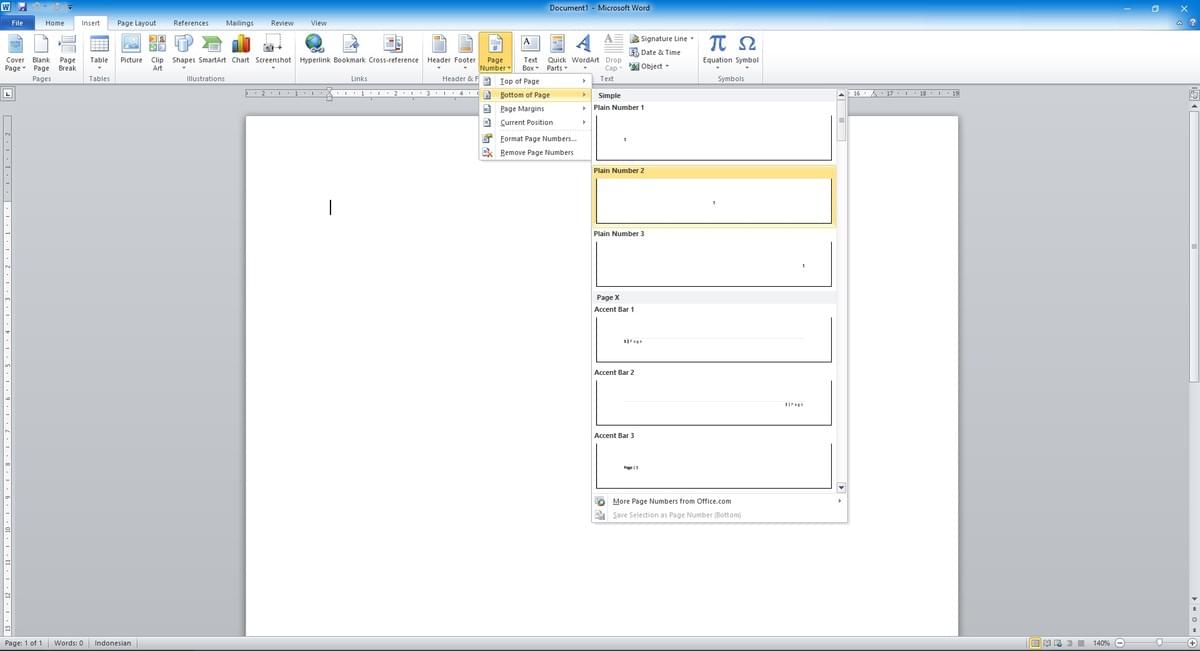The height and width of the screenshot is (651, 1200).
Task: Open the Top of Page submenu
Action: pos(520,81)
